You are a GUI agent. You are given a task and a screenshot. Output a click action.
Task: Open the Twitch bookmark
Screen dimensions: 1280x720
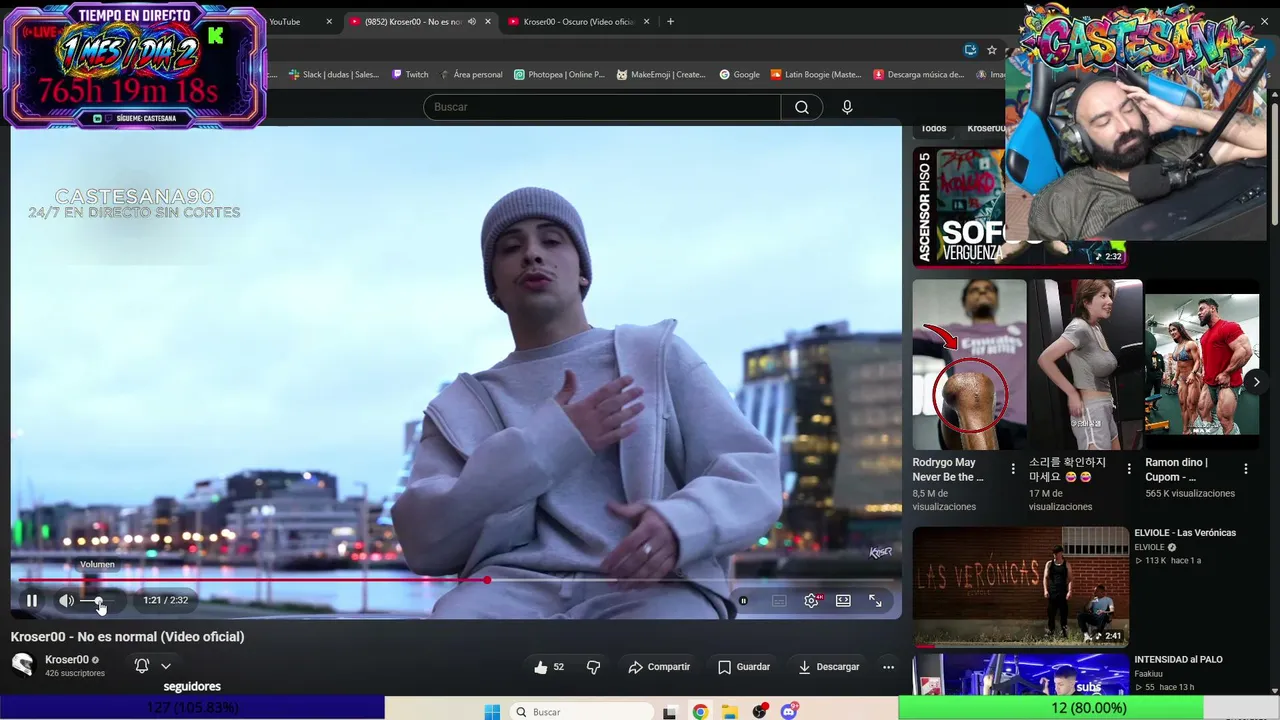pos(410,74)
